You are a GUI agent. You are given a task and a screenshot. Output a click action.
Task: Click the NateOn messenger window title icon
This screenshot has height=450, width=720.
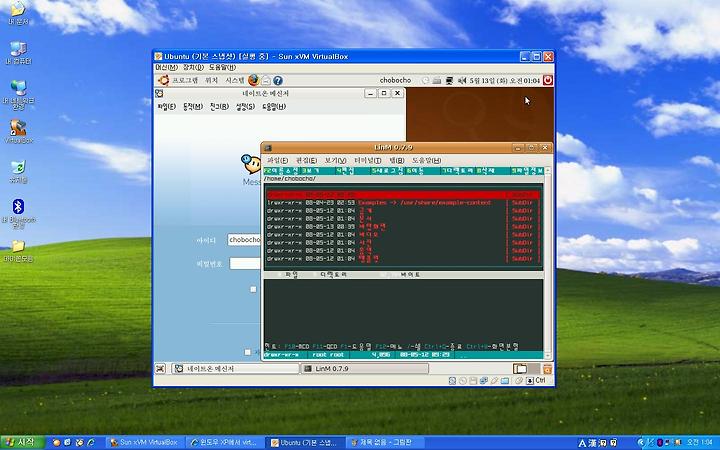point(159,93)
